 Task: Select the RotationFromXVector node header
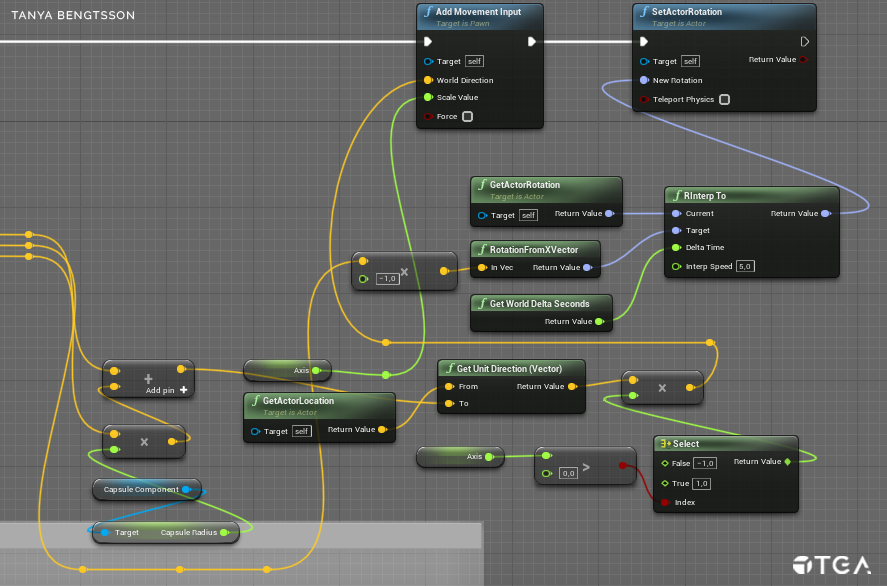pyautogui.click(x=535, y=249)
